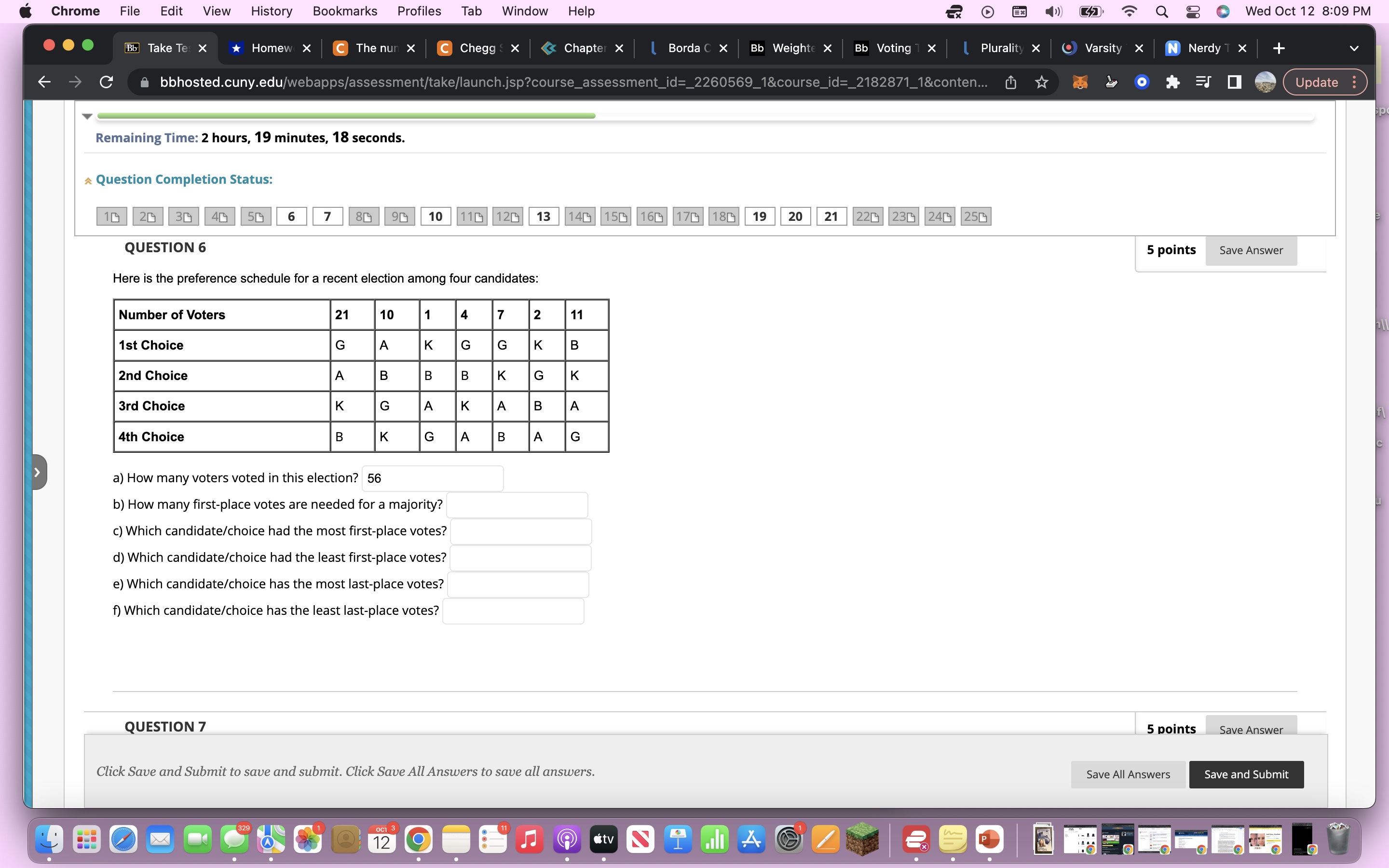Open the Chrome profile avatar

pyautogui.click(x=1265, y=81)
